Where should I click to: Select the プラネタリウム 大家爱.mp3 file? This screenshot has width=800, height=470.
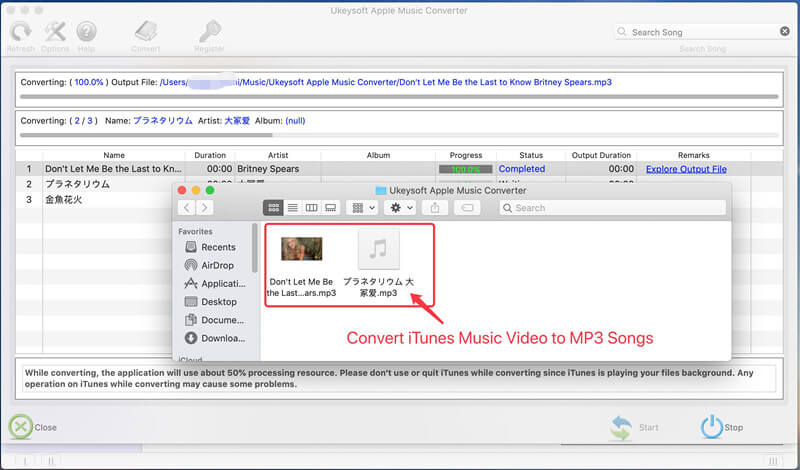point(378,265)
